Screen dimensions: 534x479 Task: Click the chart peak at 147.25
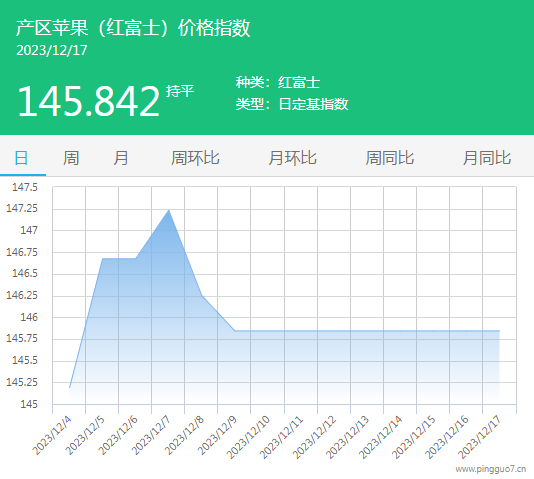pyautogui.click(x=169, y=210)
